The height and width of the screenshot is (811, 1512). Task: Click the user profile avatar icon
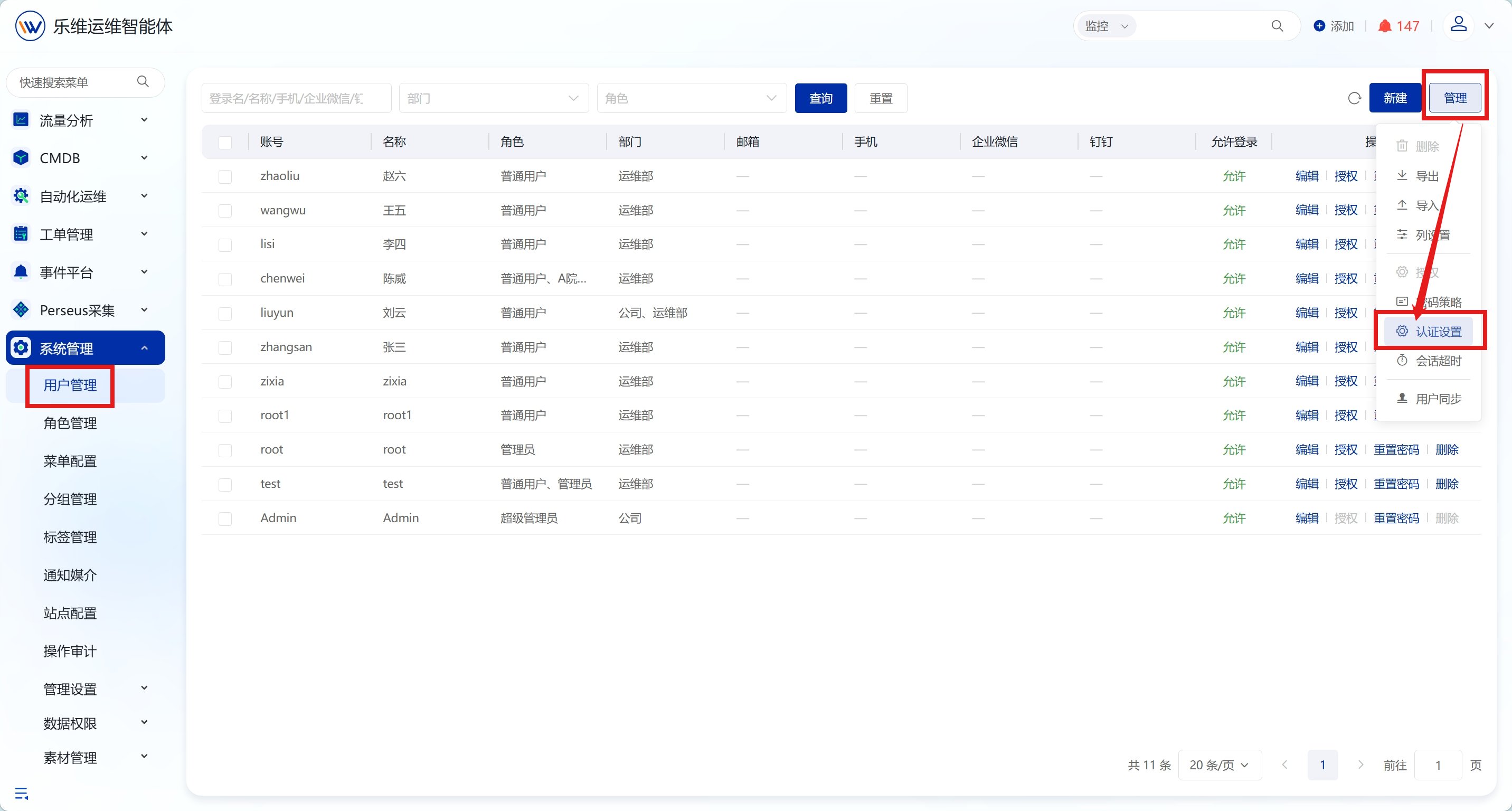[1459, 25]
